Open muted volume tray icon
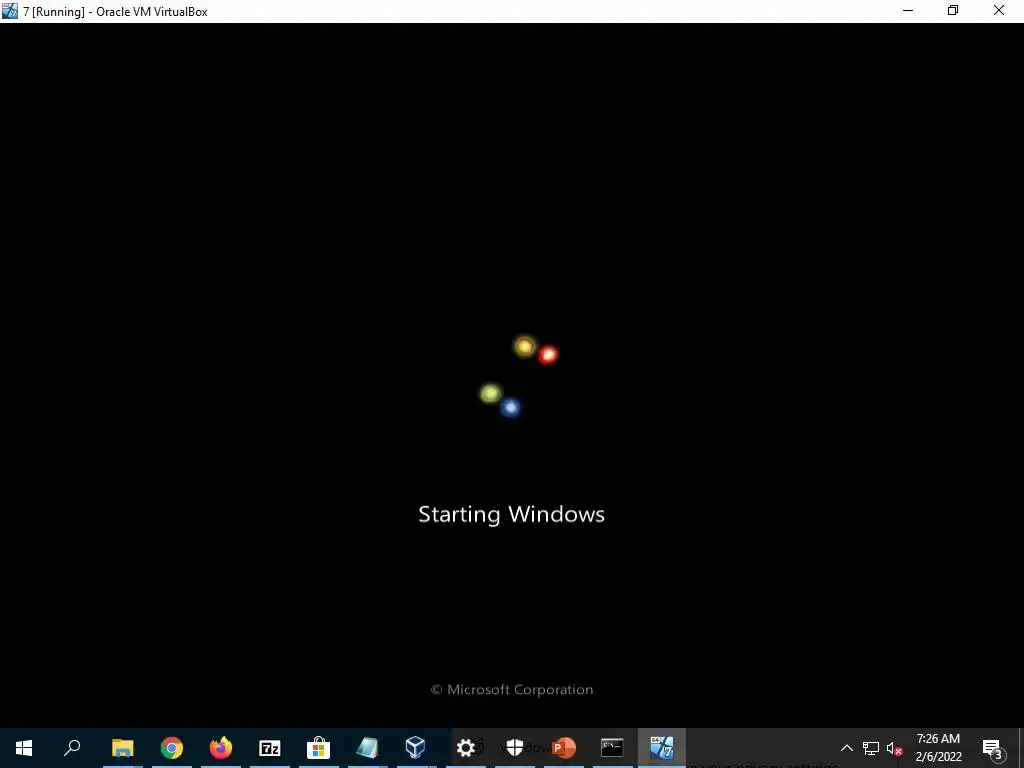The height and width of the screenshot is (768, 1024). point(894,748)
